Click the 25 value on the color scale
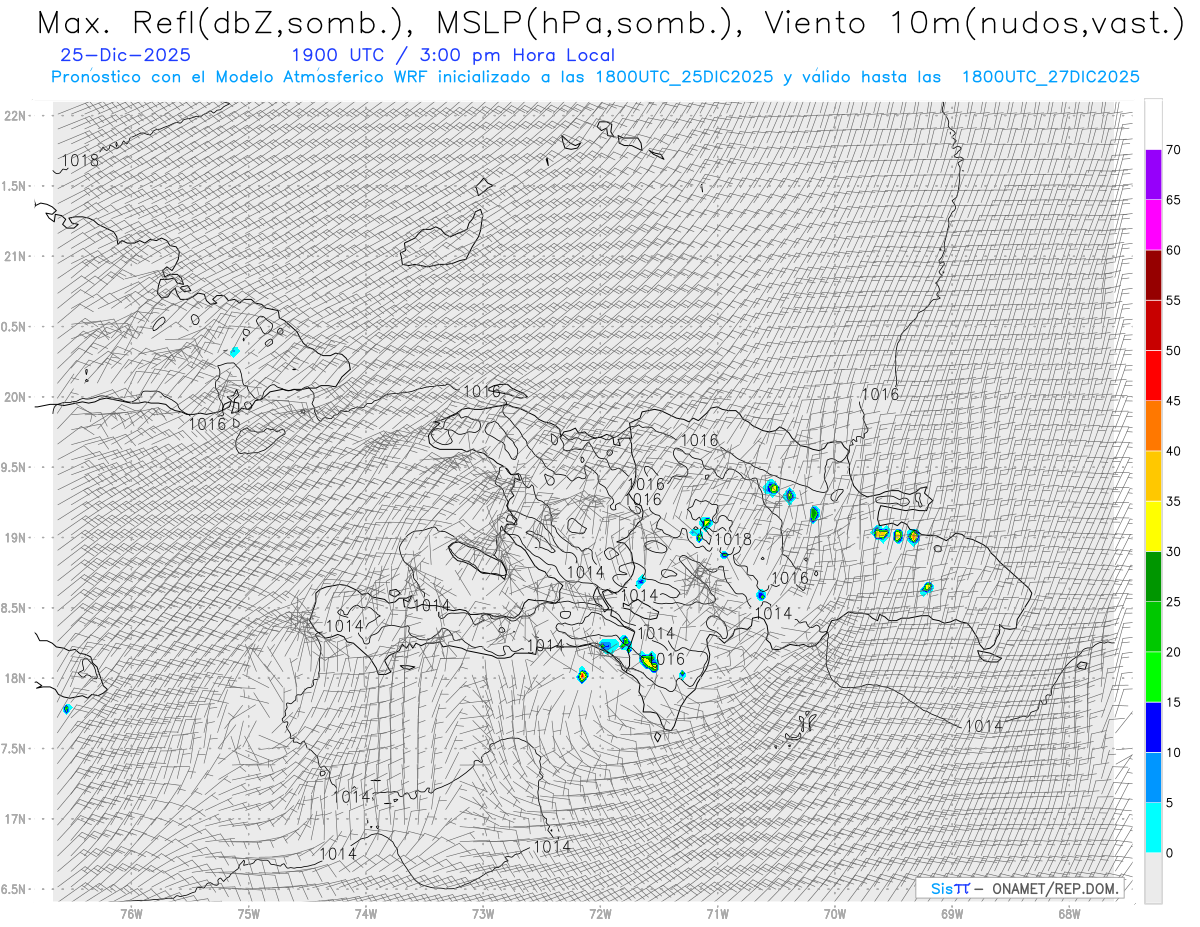This screenshot has height=927, width=1200. coord(1173,602)
